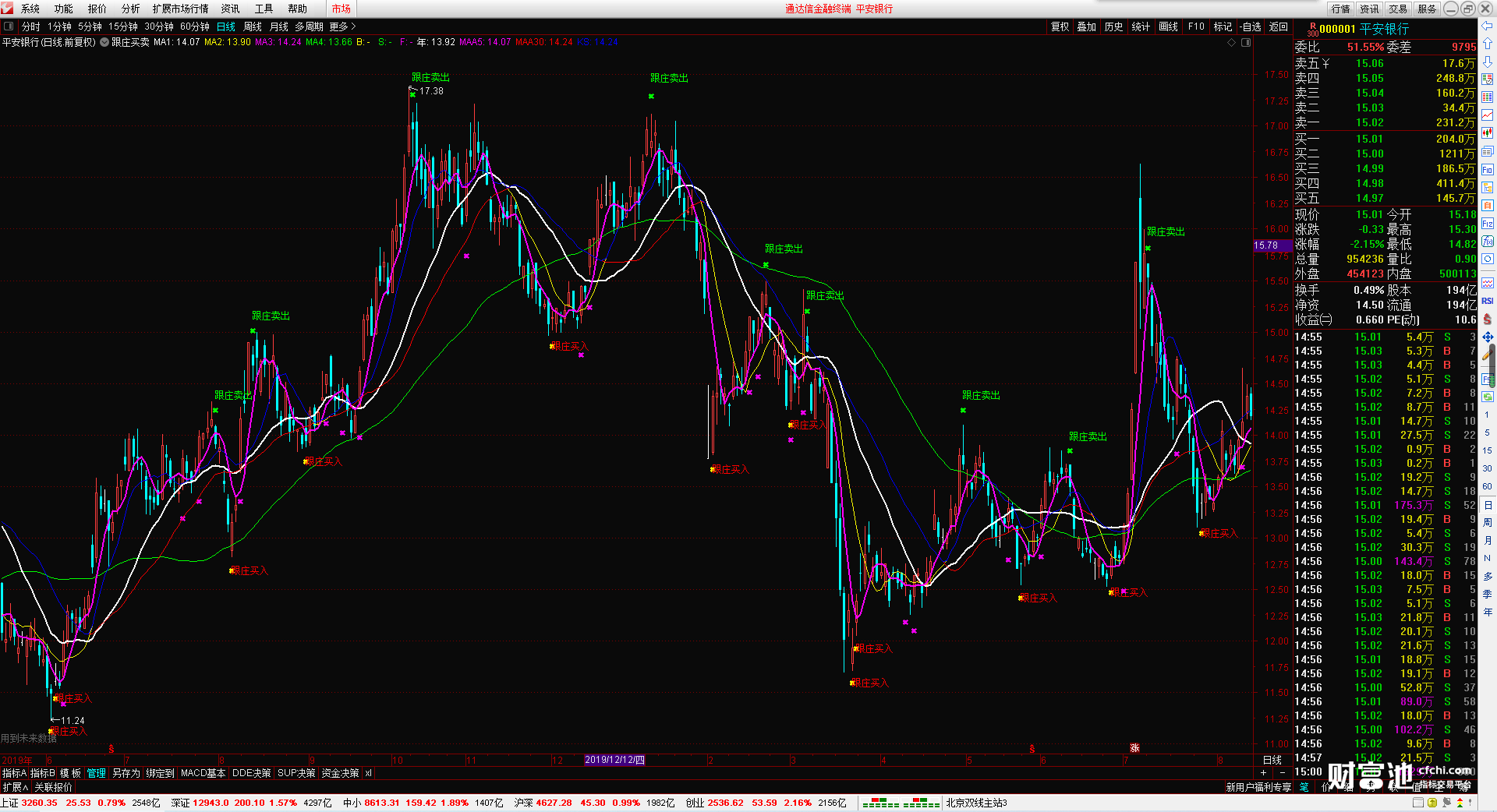
Task: Open the 统计 statistics menu
Action: tap(1141, 26)
